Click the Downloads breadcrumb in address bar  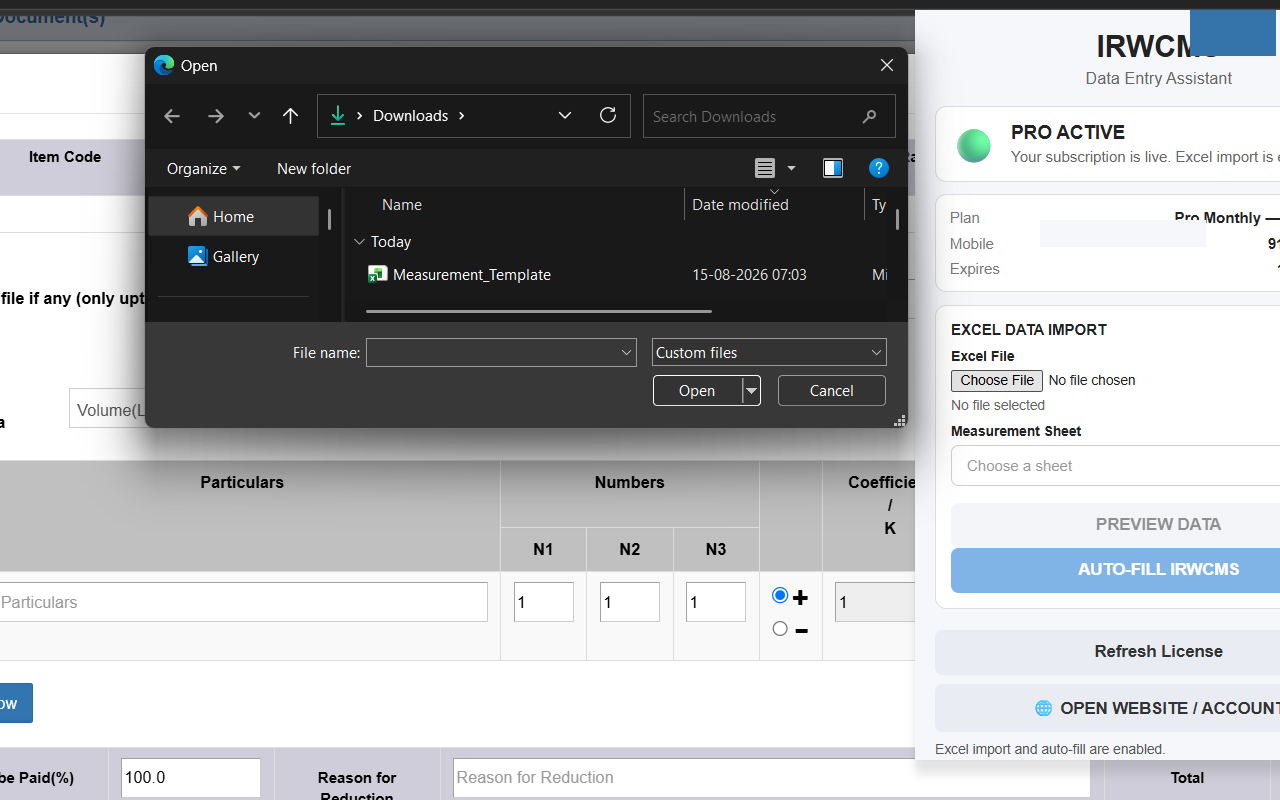click(x=410, y=116)
